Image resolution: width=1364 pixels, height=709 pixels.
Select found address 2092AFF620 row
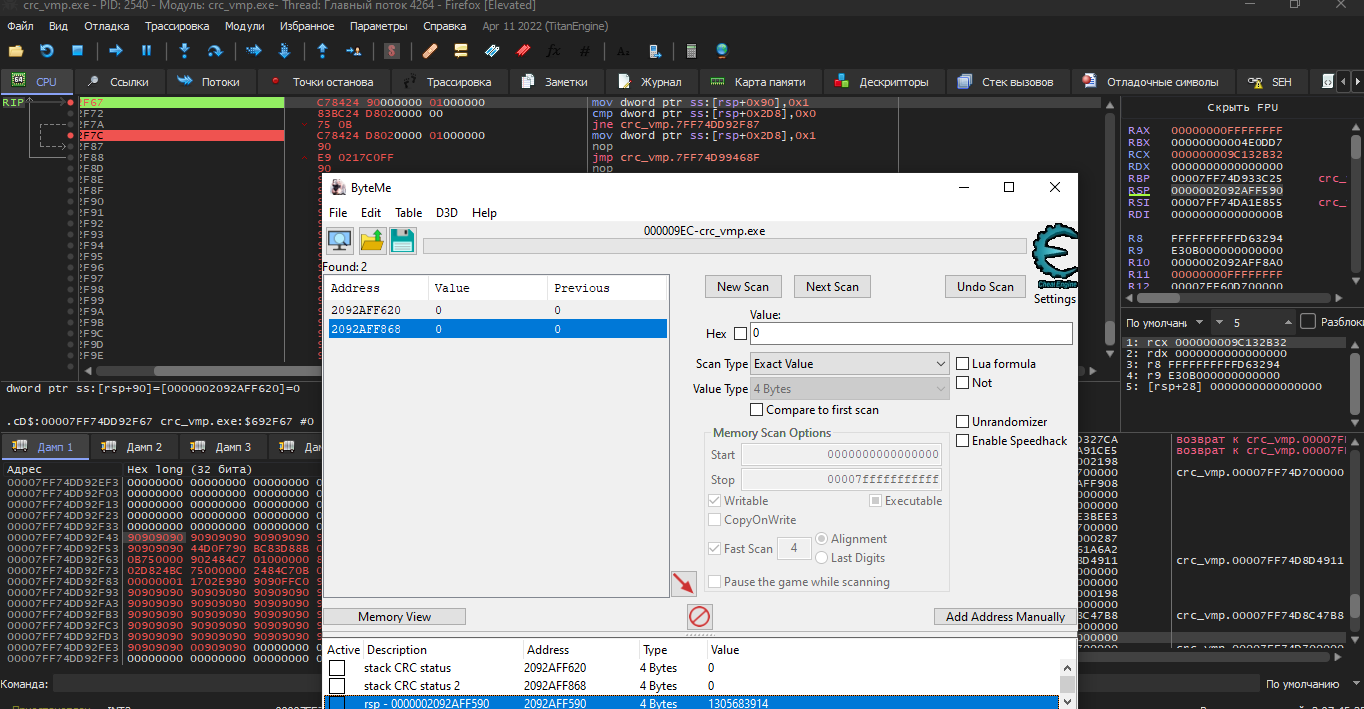[497, 311]
